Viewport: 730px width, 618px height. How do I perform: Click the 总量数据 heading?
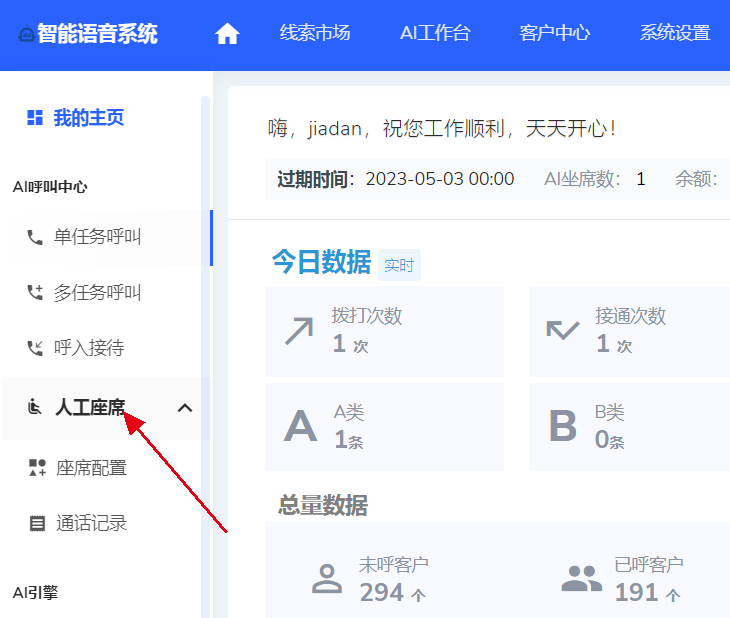pyautogui.click(x=323, y=505)
